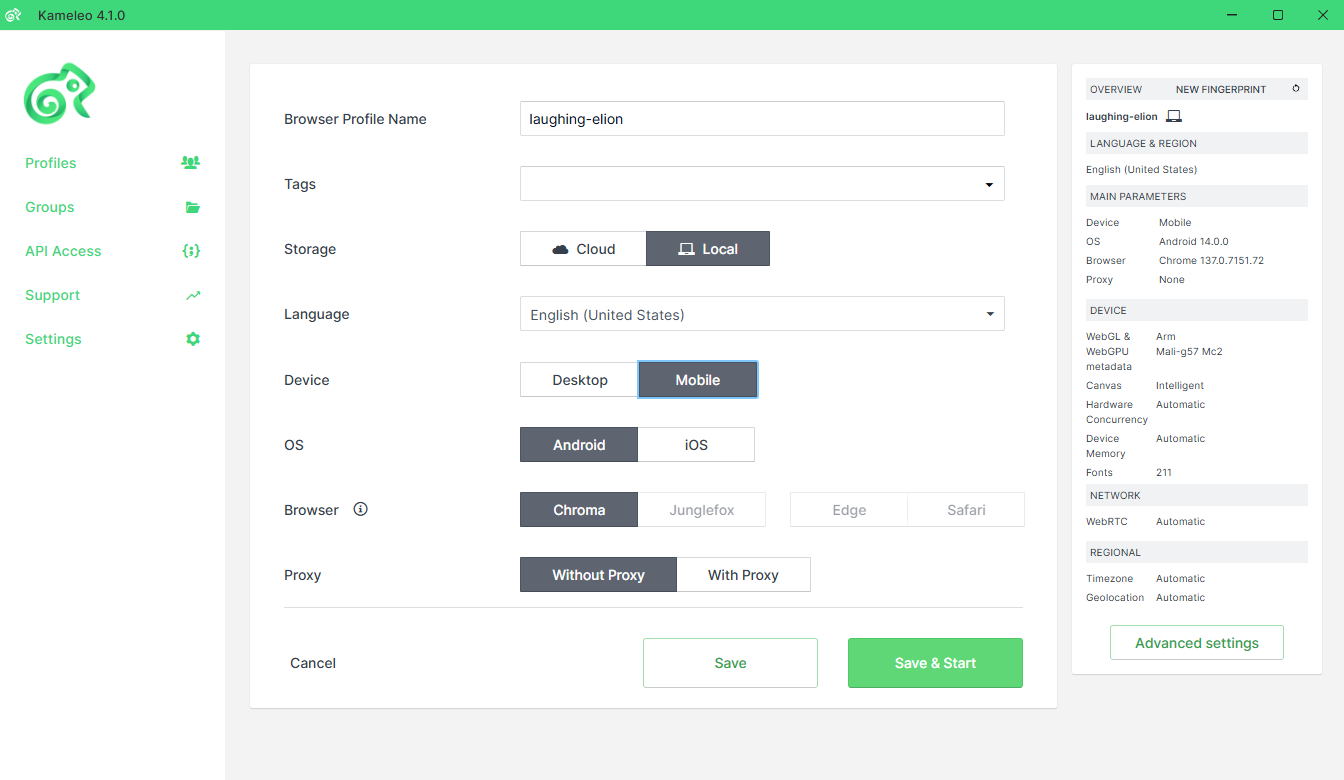Maximize the Kameleo window

1278,15
